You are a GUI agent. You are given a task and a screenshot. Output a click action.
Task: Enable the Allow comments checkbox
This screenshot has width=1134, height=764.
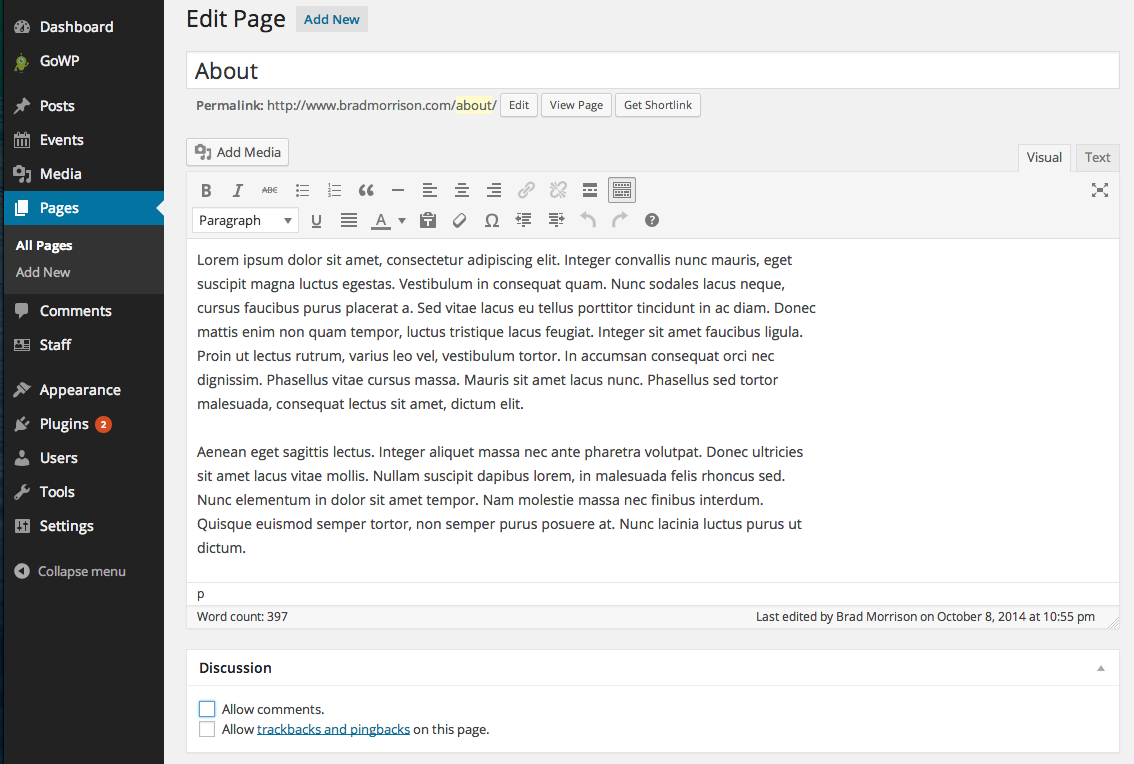(x=207, y=709)
